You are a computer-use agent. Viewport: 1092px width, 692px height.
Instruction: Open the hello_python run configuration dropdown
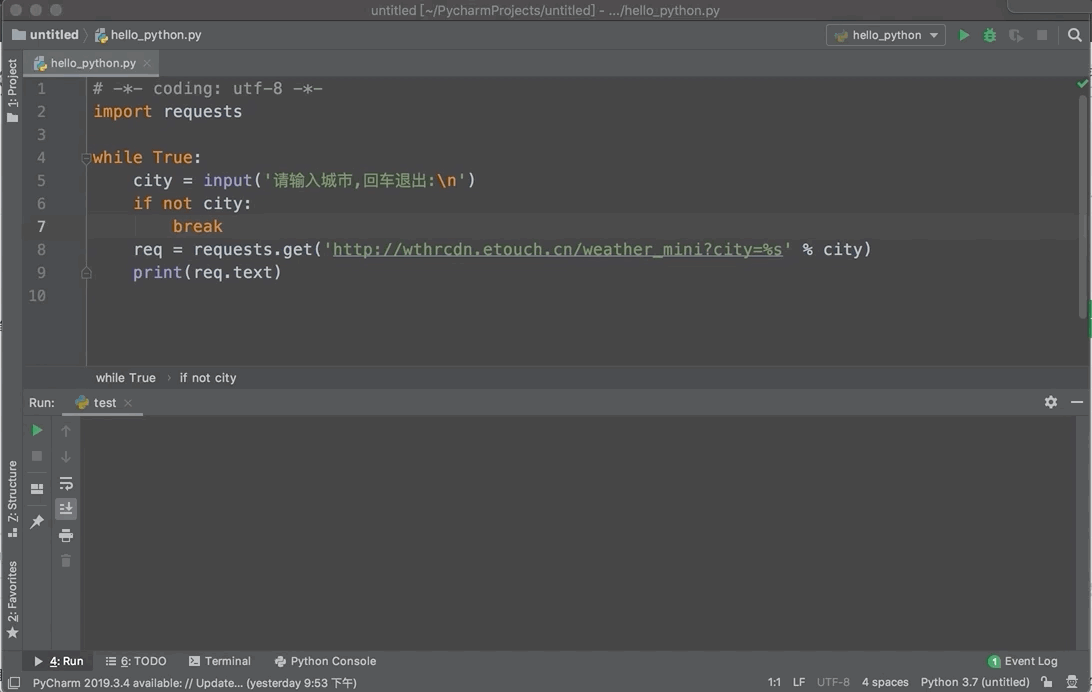pyautogui.click(x=886, y=35)
